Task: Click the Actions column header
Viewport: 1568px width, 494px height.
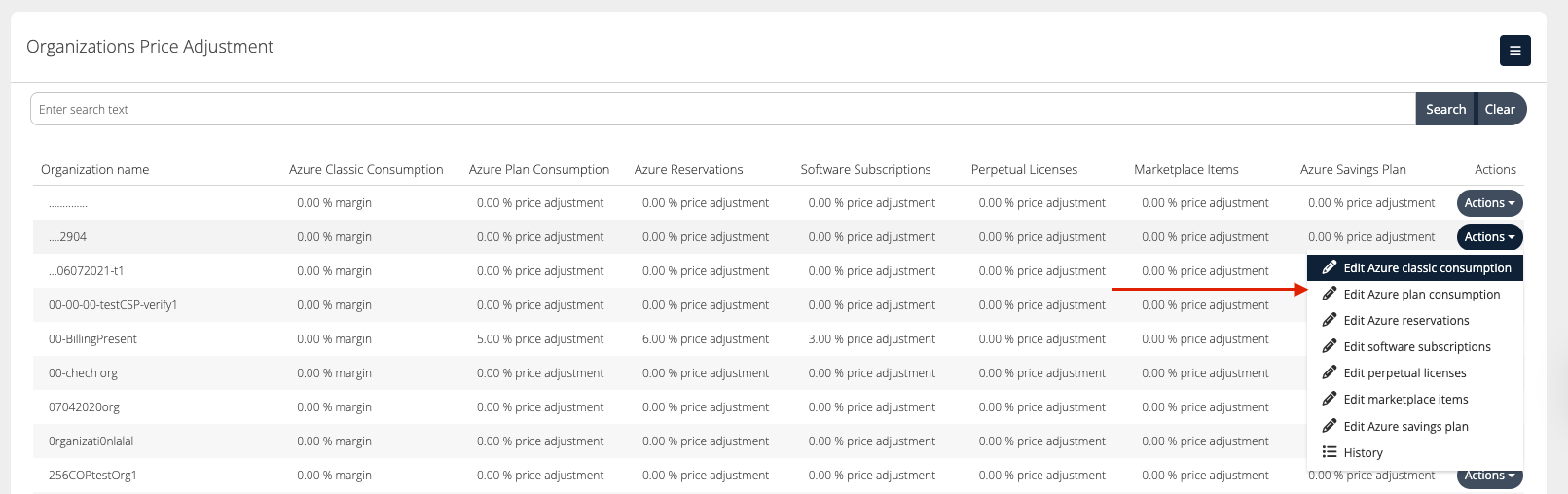Action: 1495,169
